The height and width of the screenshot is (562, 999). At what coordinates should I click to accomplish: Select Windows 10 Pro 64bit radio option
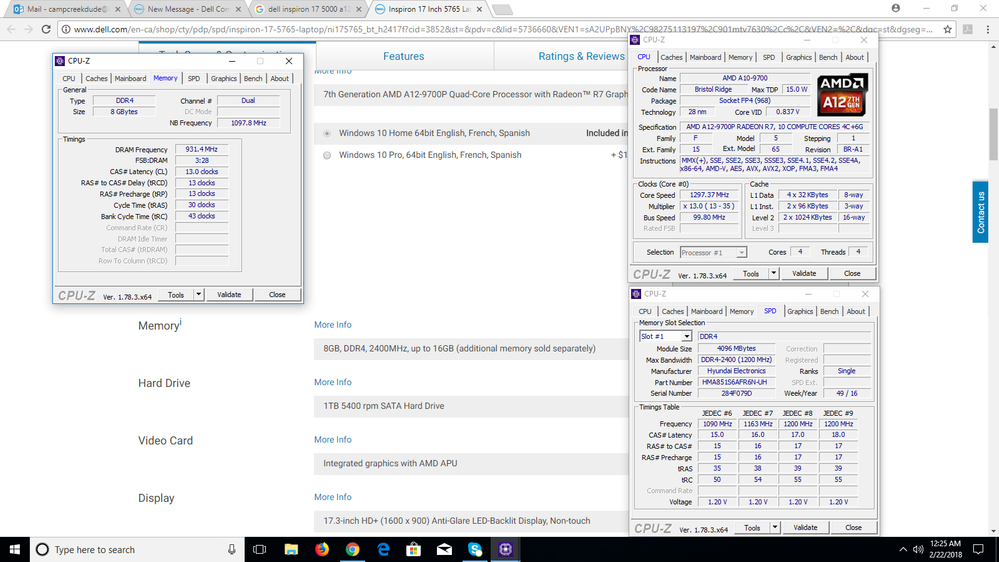coord(327,155)
